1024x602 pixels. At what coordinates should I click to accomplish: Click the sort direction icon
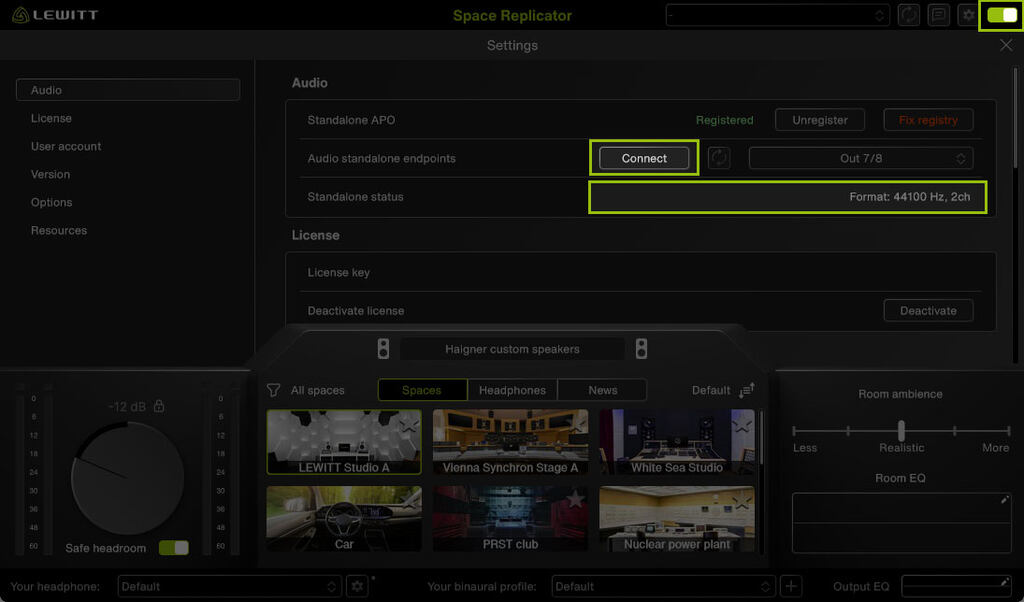[746, 390]
